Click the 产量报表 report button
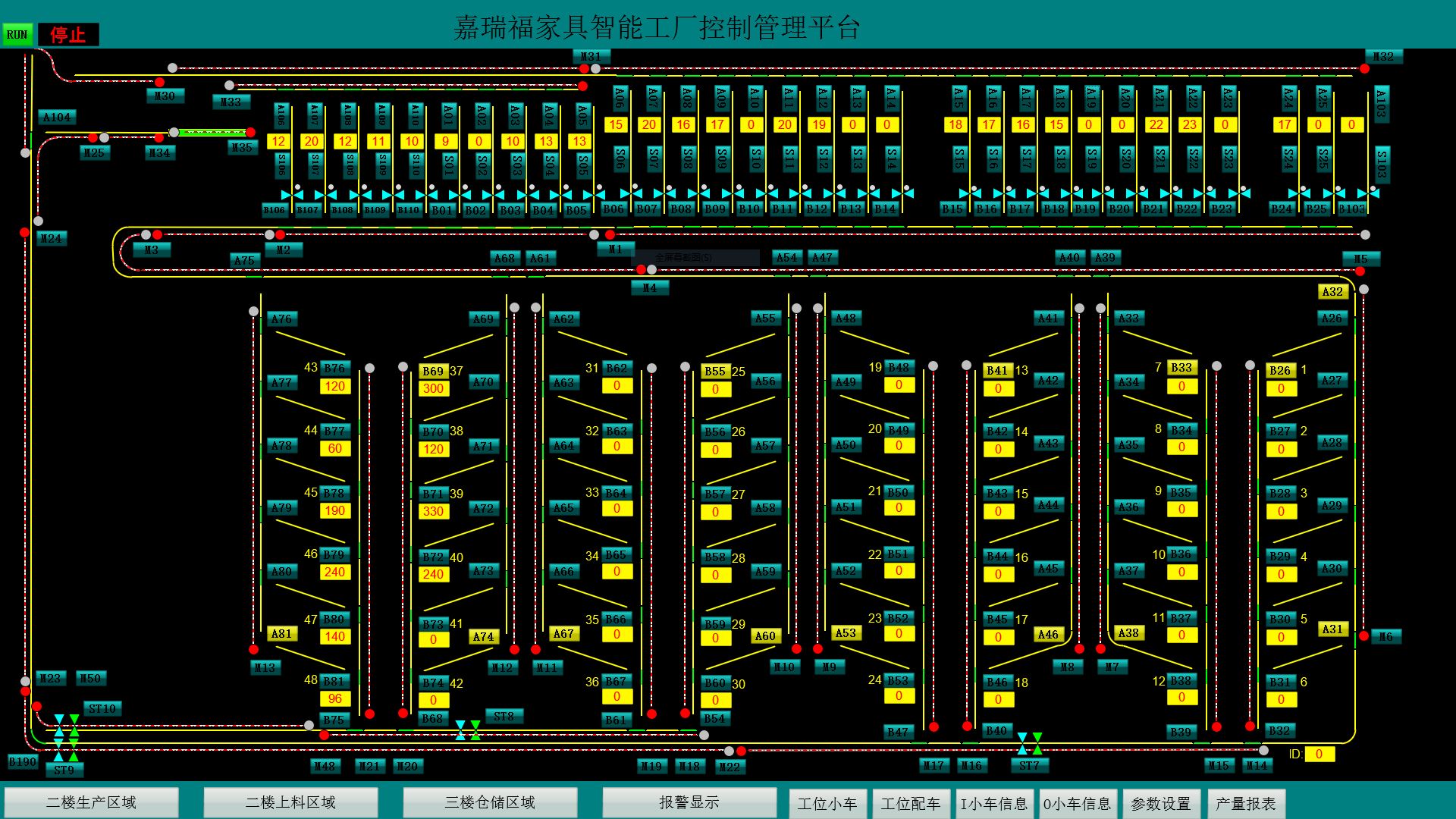Image resolution: width=1456 pixels, height=819 pixels. tap(1245, 803)
